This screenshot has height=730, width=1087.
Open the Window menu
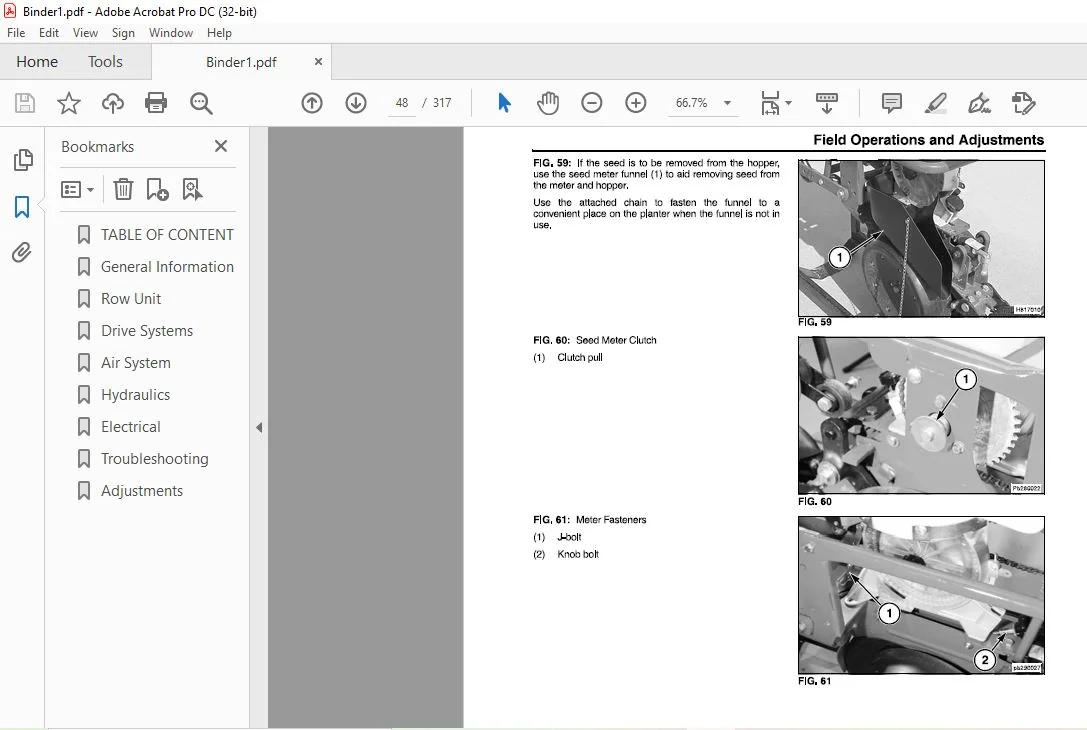point(171,33)
